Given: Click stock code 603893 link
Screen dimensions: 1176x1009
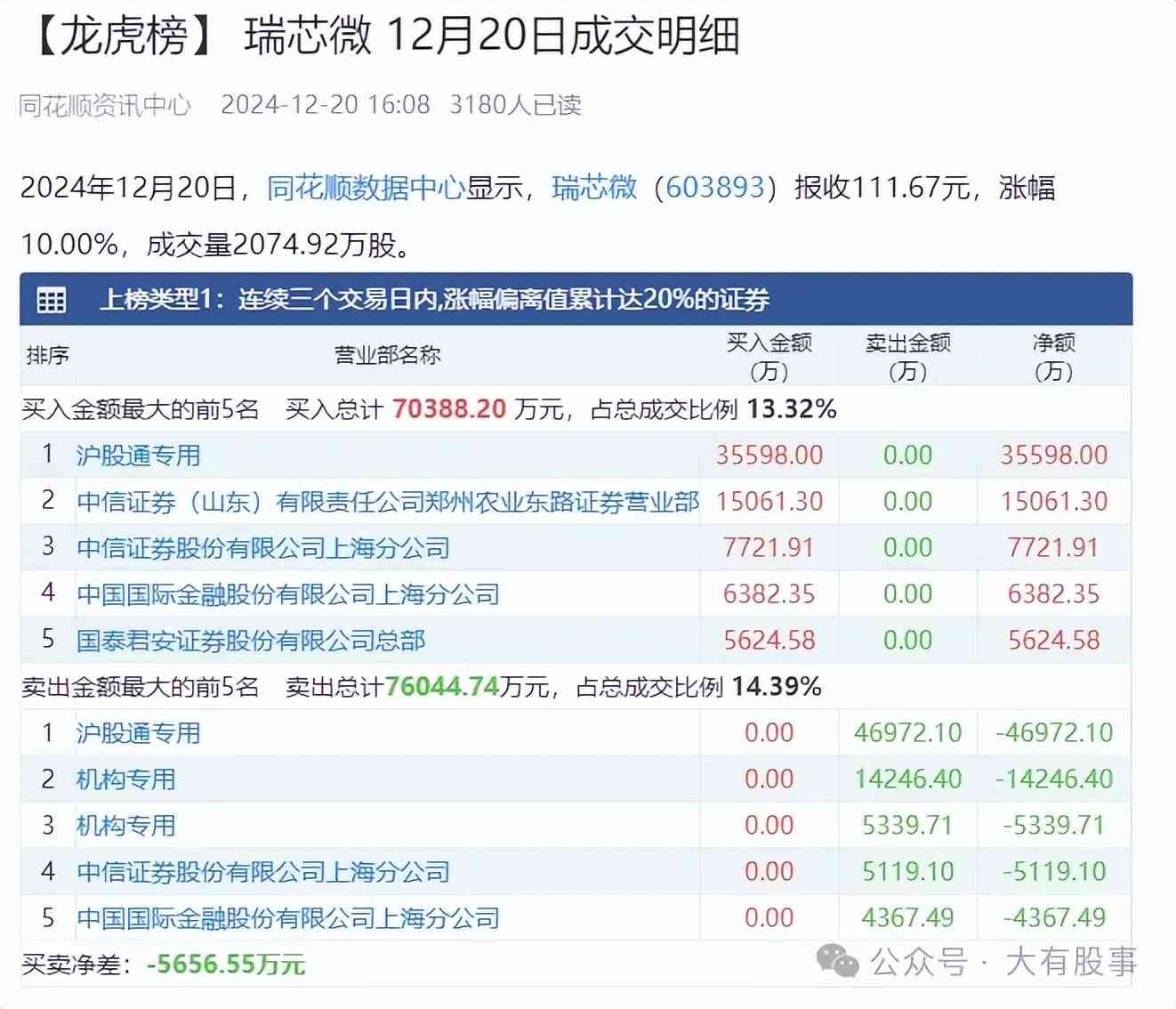Looking at the screenshot, I should pos(715,188).
